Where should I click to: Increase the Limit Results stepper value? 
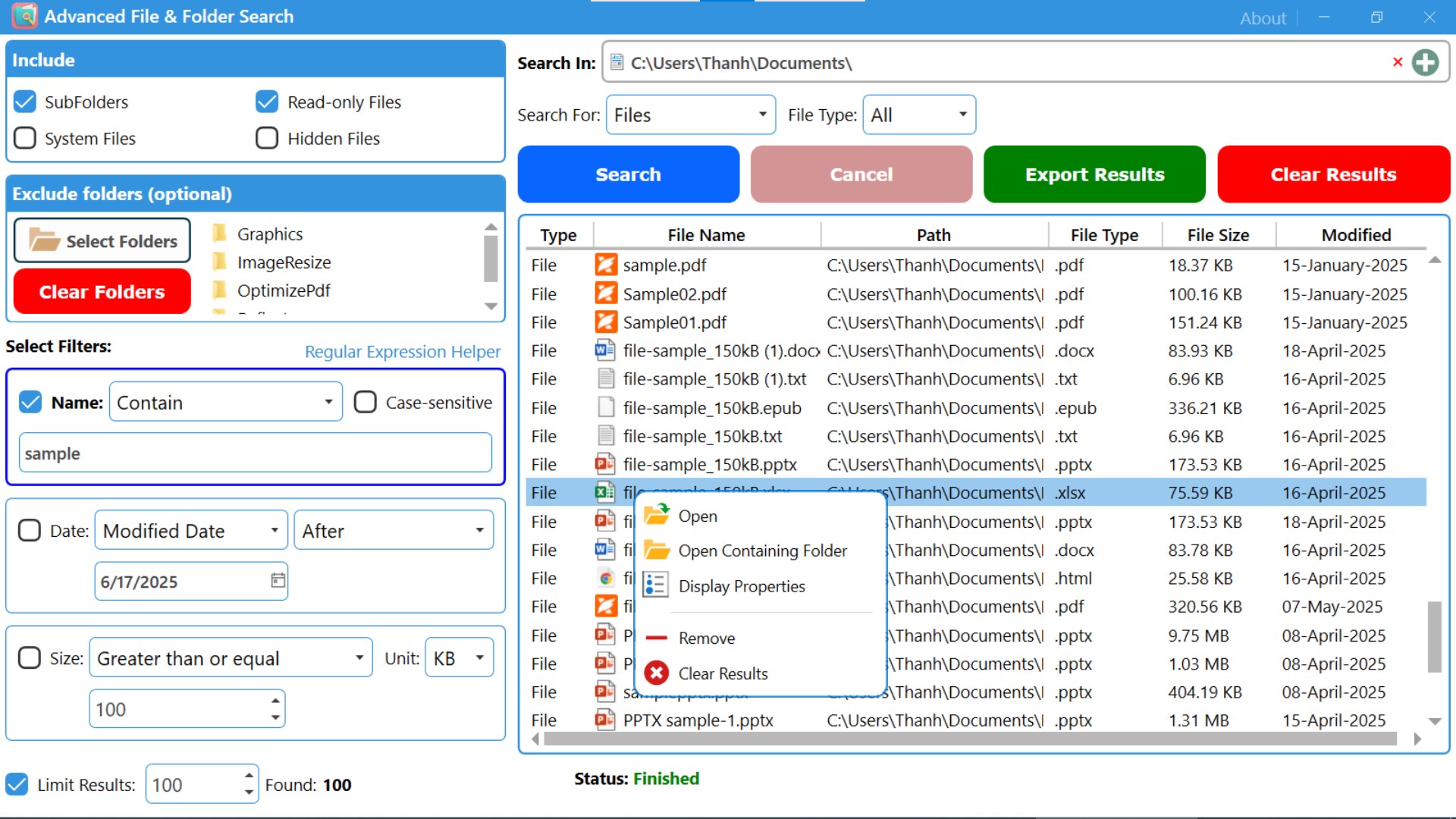[249, 776]
